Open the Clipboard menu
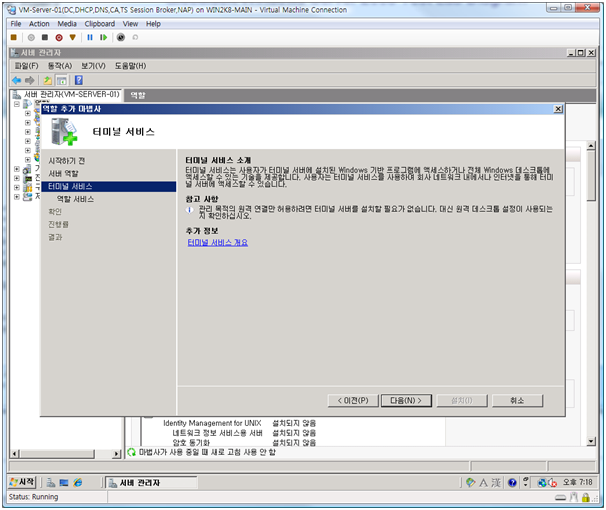 (x=100, y=24)
